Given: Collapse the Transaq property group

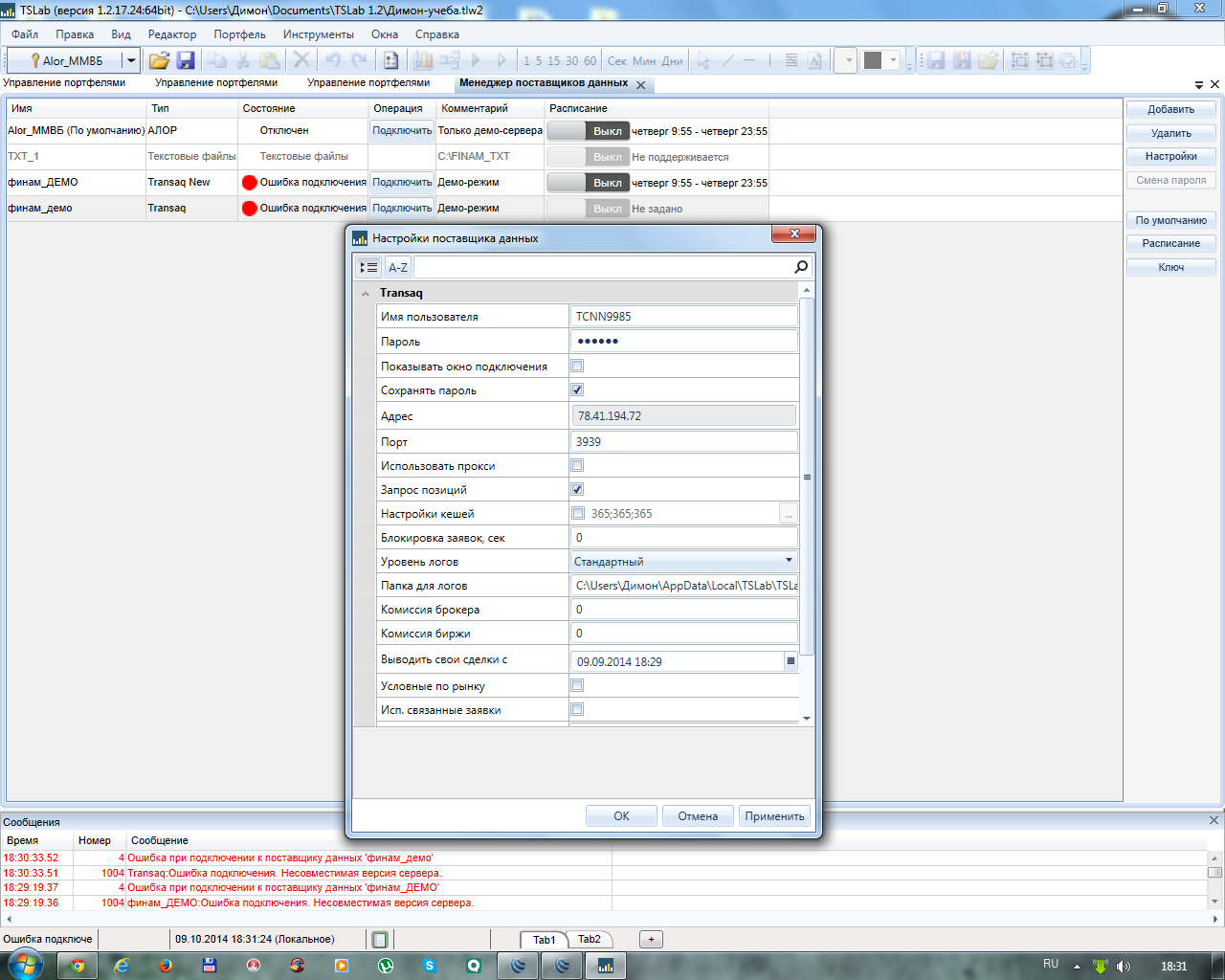Looking at the screenshot, I should coord(366,293).
